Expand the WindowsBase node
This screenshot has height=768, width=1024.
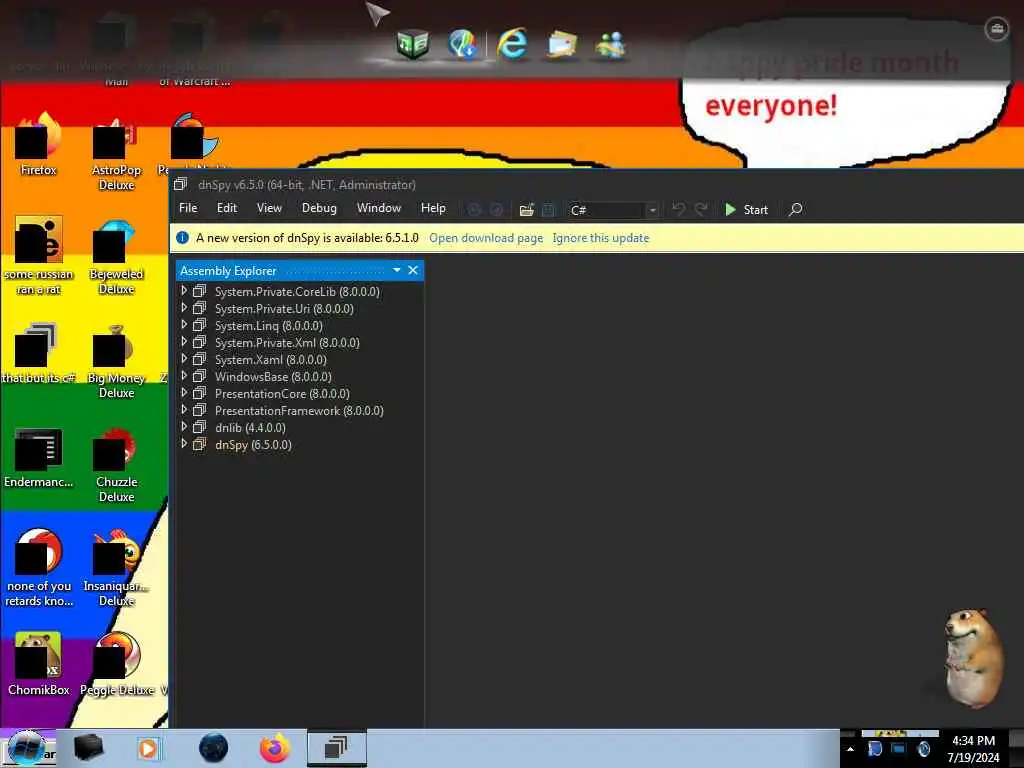(x=184, y=376)
